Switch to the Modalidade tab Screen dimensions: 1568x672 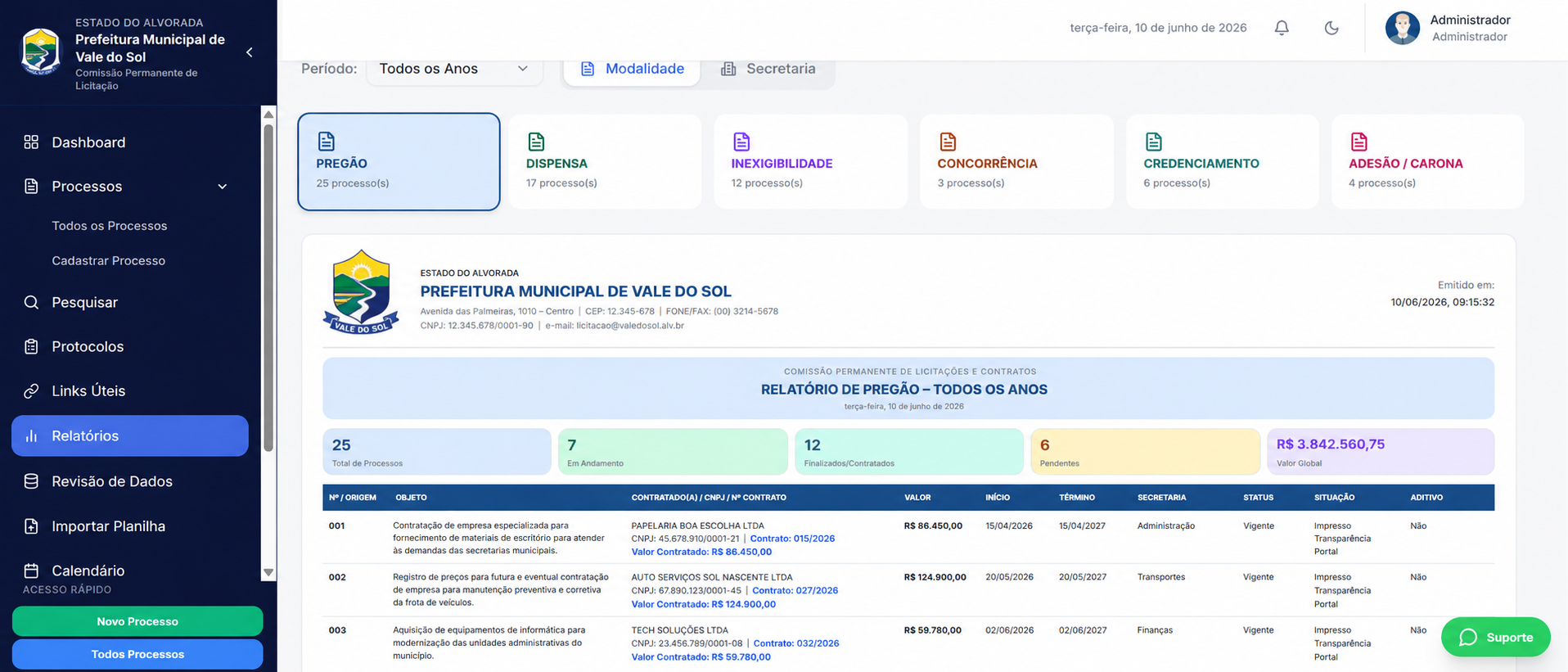[x=632, y=69]
